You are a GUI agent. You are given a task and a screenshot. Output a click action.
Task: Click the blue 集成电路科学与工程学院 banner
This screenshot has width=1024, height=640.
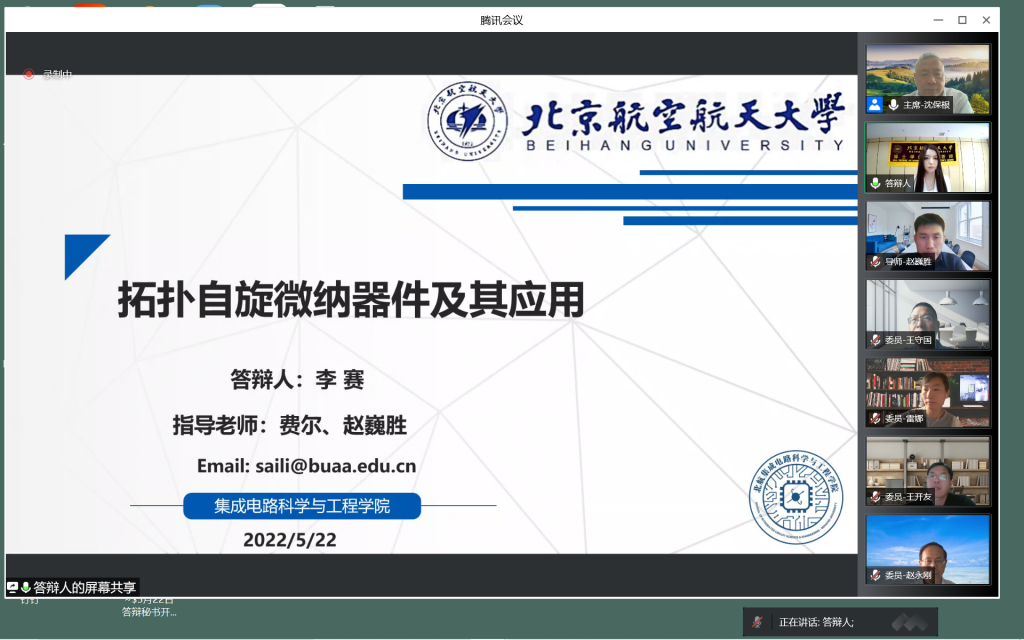pos(302,507)
